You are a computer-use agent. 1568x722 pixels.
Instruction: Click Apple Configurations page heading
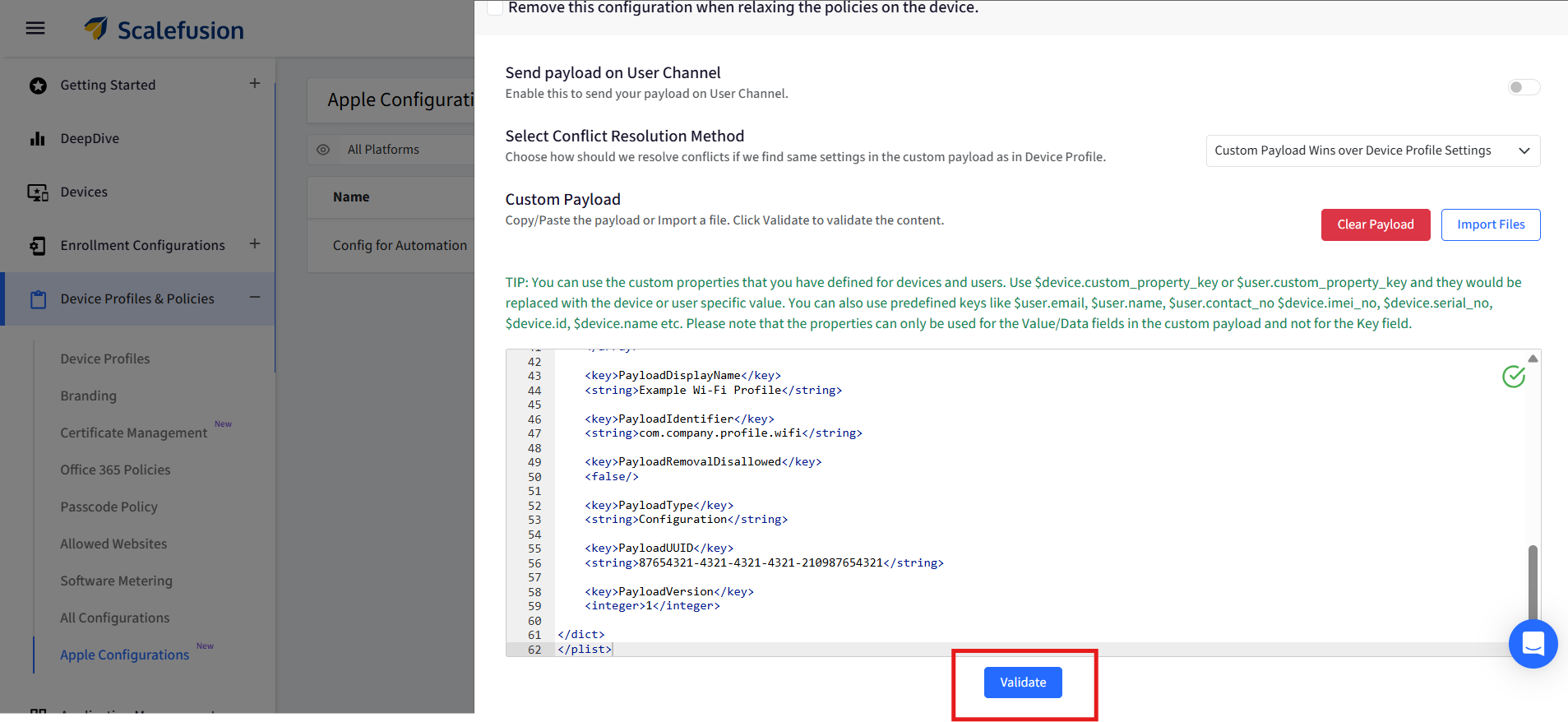[400, 100]
